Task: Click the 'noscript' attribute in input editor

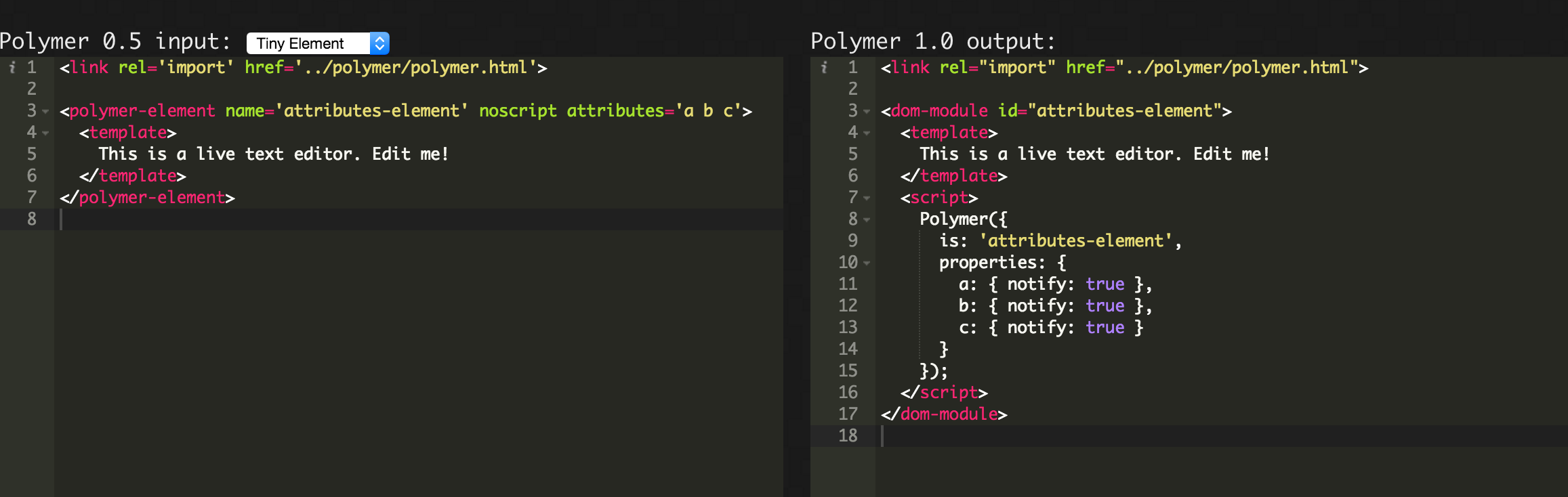Action: click(x=518, y=110)
